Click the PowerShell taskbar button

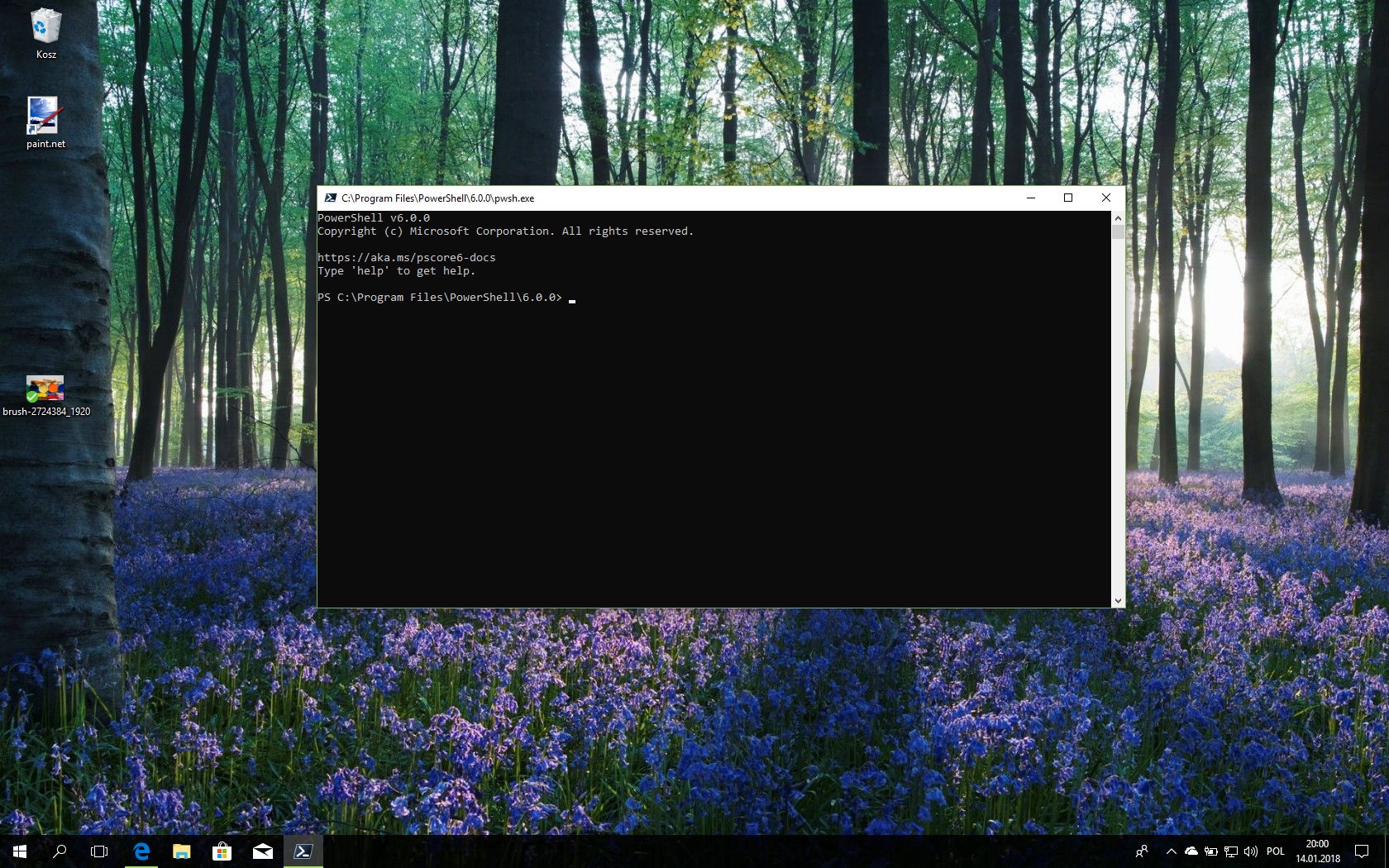point(303,851)
